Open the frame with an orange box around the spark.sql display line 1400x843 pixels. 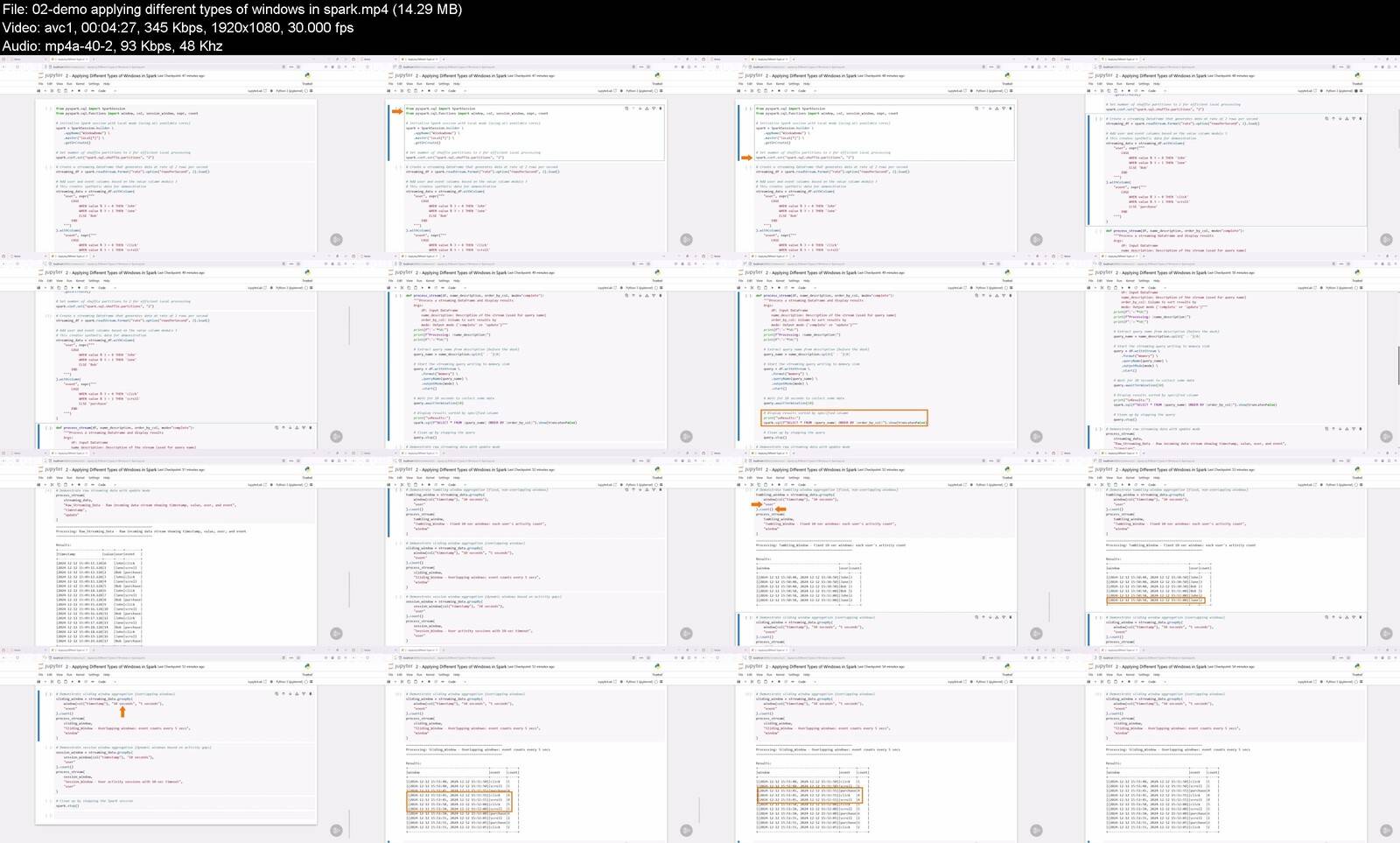click(875, 351)
